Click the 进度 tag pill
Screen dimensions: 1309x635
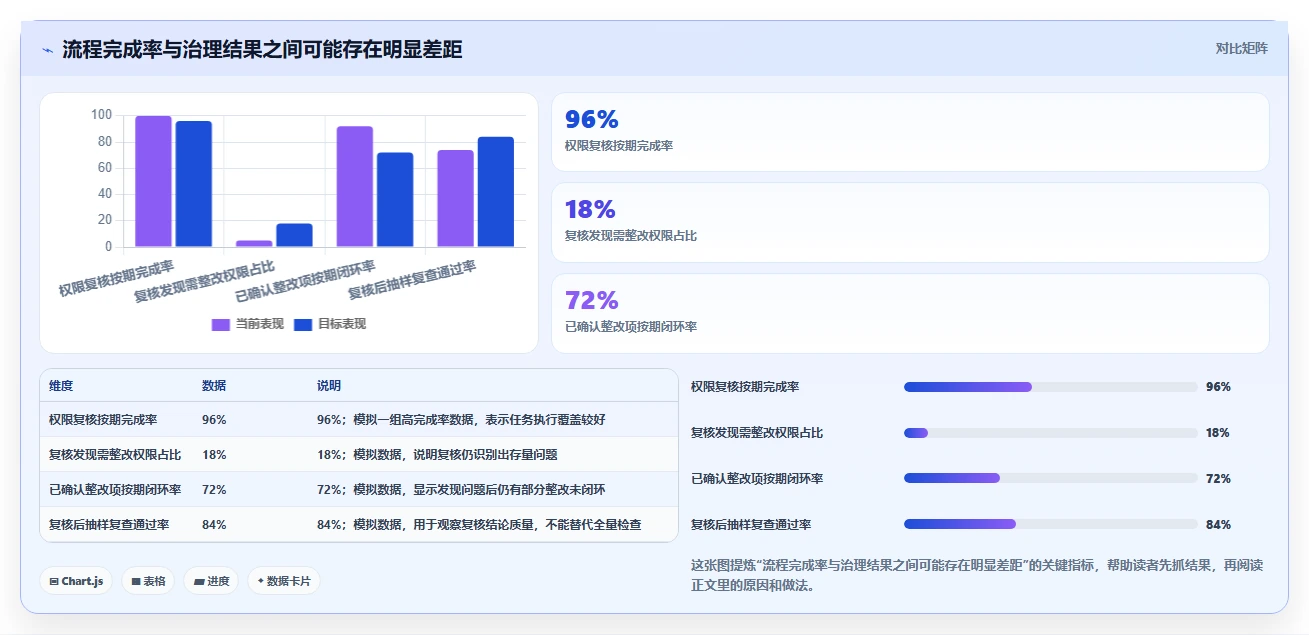211,581
